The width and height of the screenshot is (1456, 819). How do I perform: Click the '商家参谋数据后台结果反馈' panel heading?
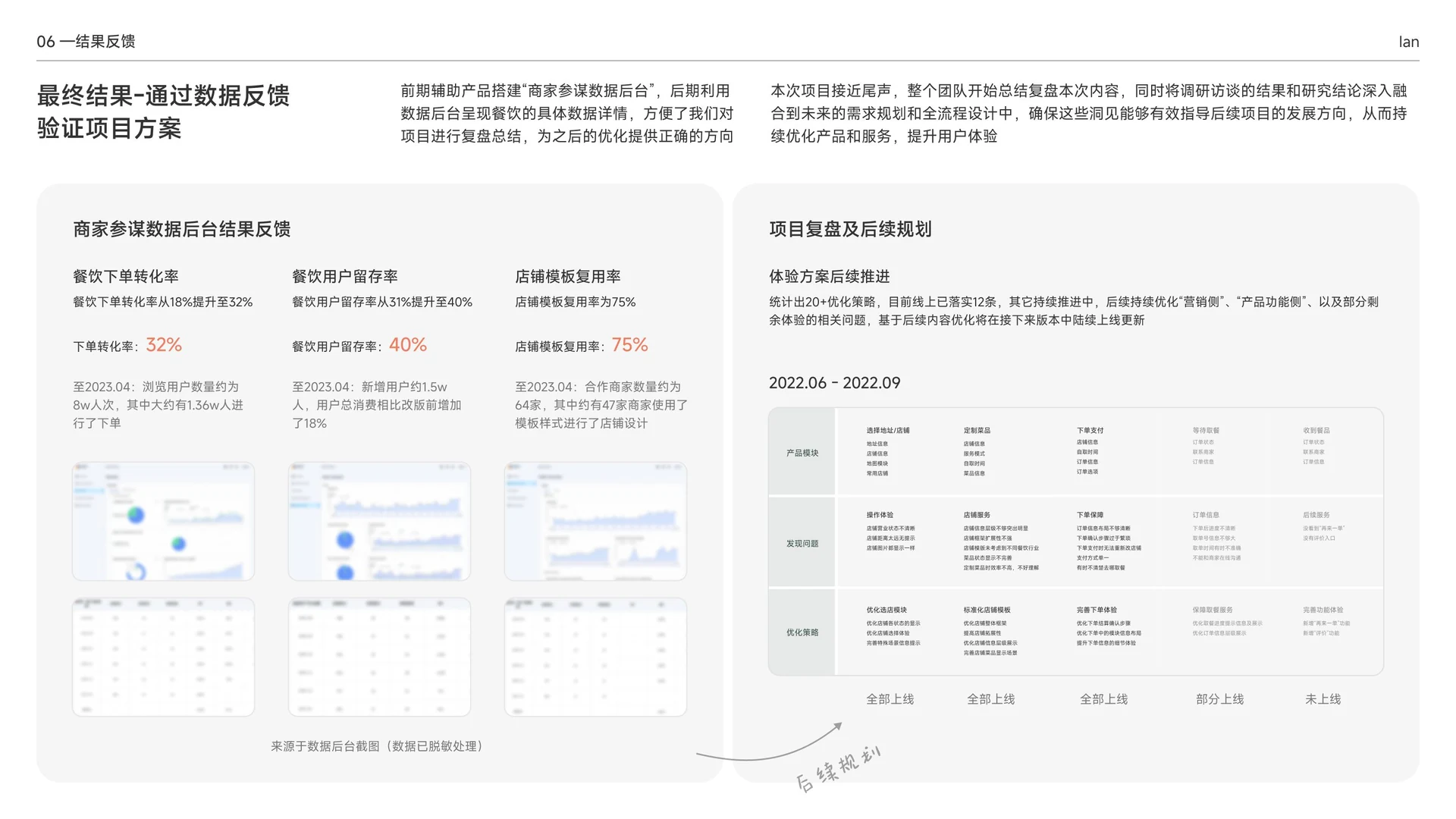point(182,229)
